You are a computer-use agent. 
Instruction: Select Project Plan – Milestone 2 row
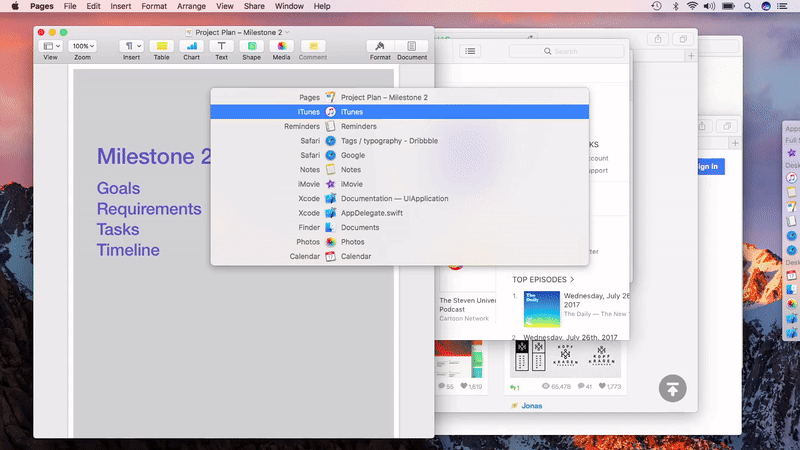tap(399, 97)
